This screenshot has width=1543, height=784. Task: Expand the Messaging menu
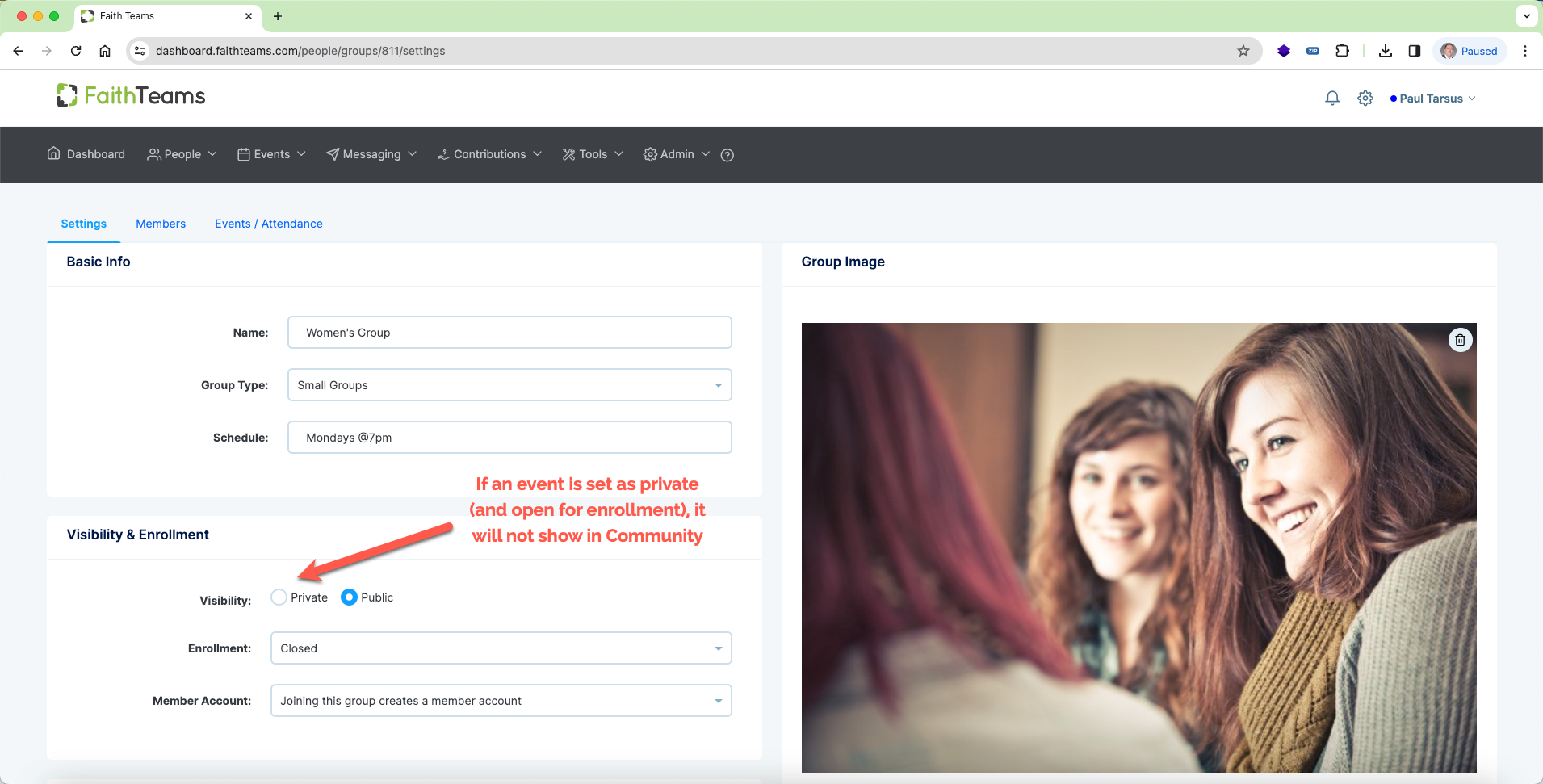(x=371, y=154)
